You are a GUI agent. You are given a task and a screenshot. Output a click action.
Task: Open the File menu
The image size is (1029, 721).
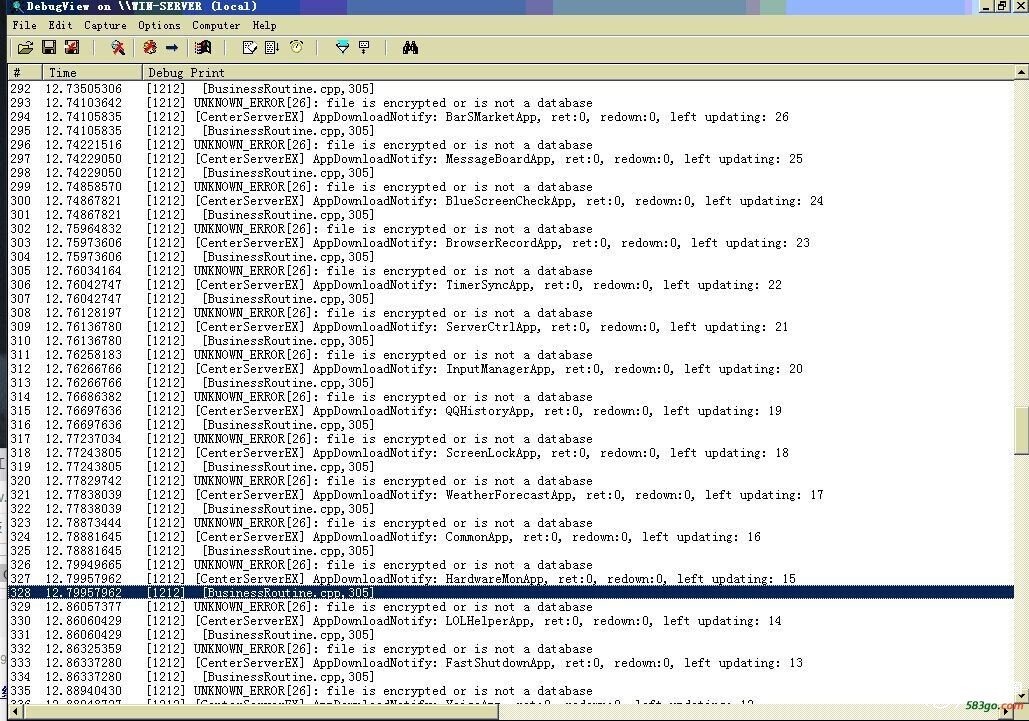point(24,25)
